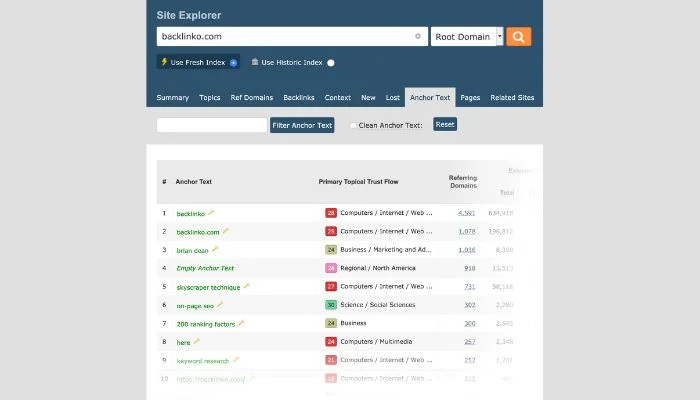Image resolution: width=700 pixels, height=400 pixels.
Task: Click pencil icon beside '200 ranking factors'
Action: click(242, 323)
